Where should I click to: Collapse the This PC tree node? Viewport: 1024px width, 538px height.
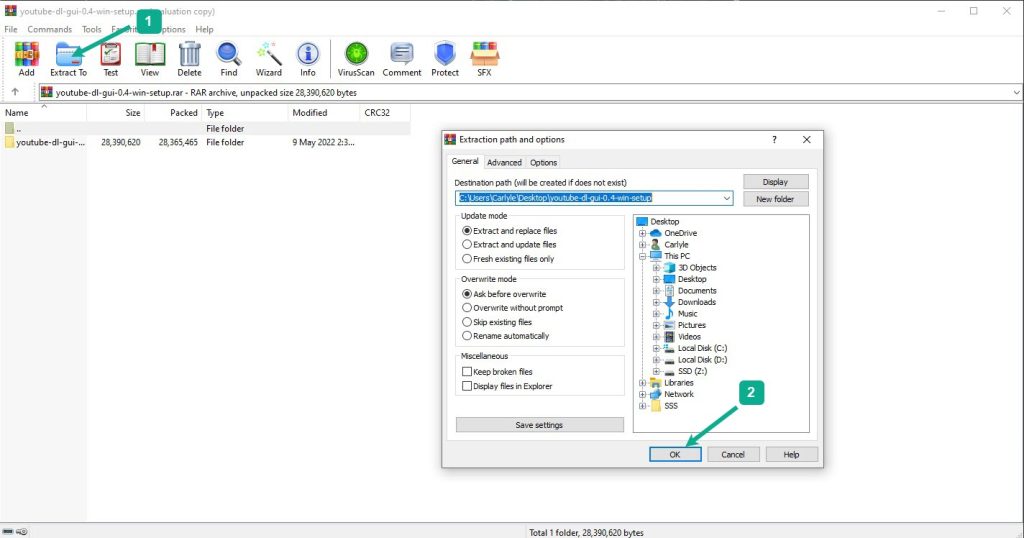pyautogui.click(x=643, y=256)
